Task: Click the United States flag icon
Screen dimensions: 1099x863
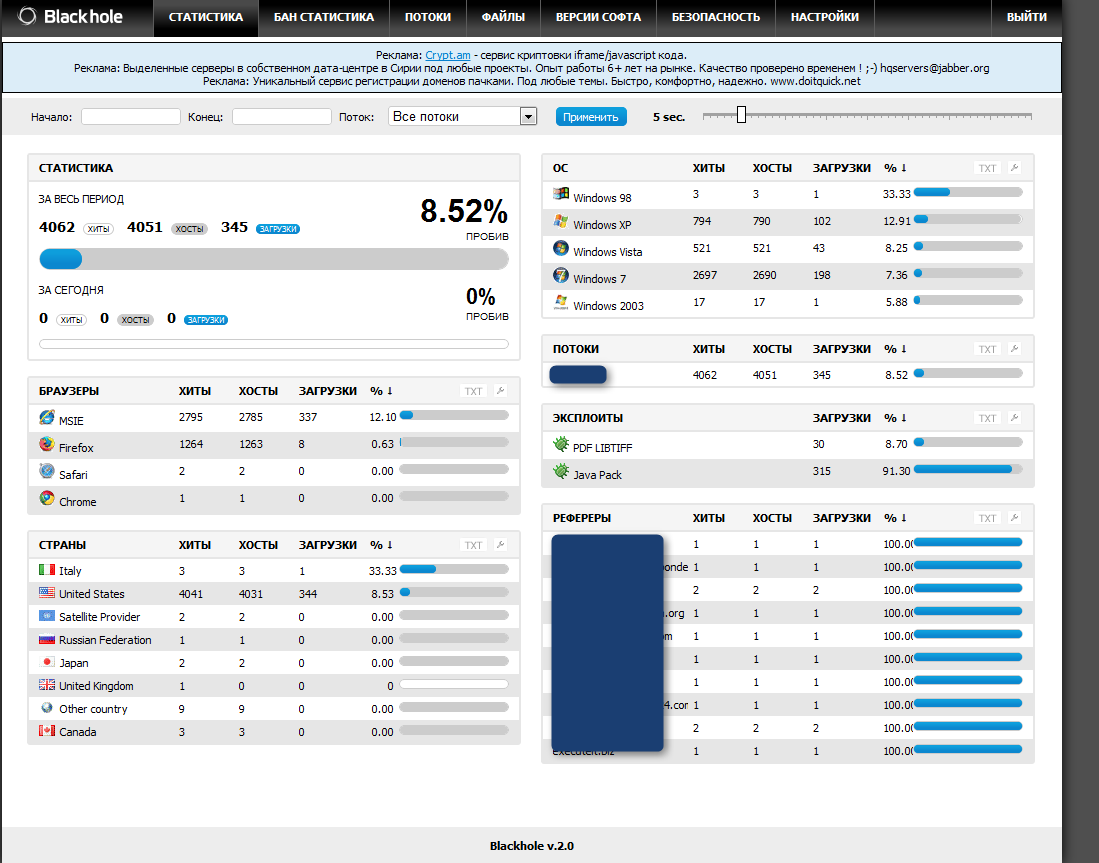Action: 47,593
